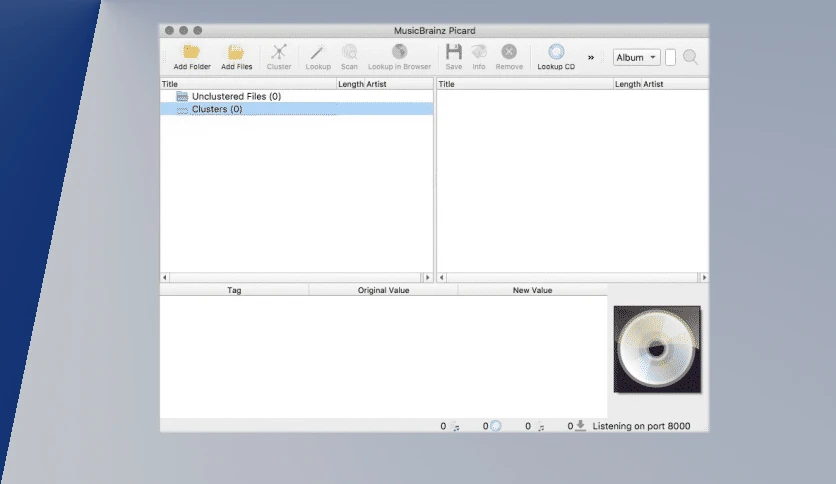Click the files count music note icon
Screen dimensions: 836x484
(455, 426)
